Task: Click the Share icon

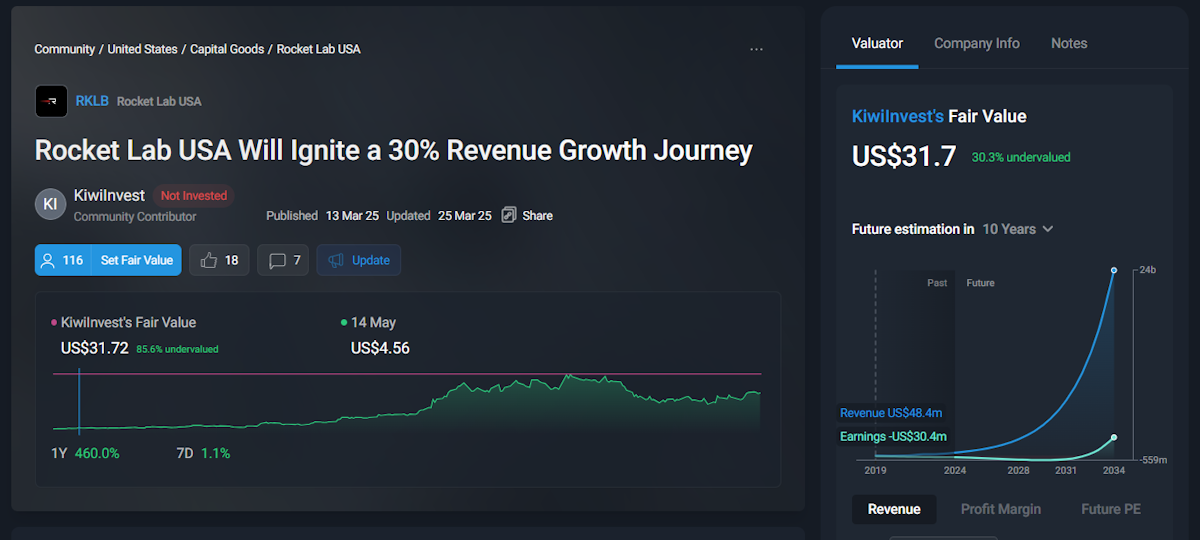Action: point(509,215)
